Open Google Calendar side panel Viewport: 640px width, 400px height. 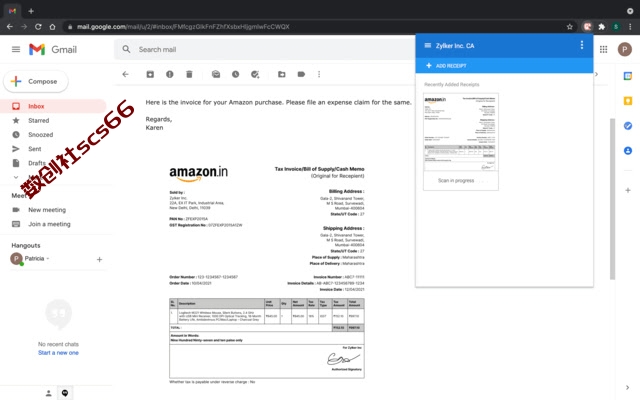(628, 76)
